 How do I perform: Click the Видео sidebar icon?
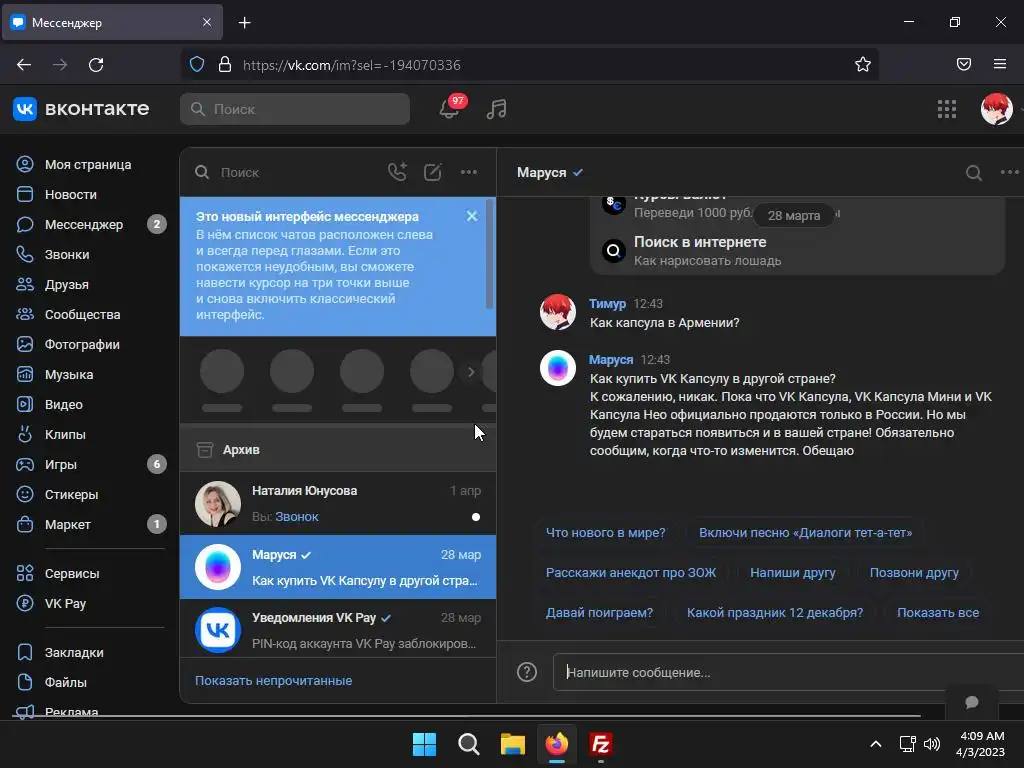click(x=25, y=404)
